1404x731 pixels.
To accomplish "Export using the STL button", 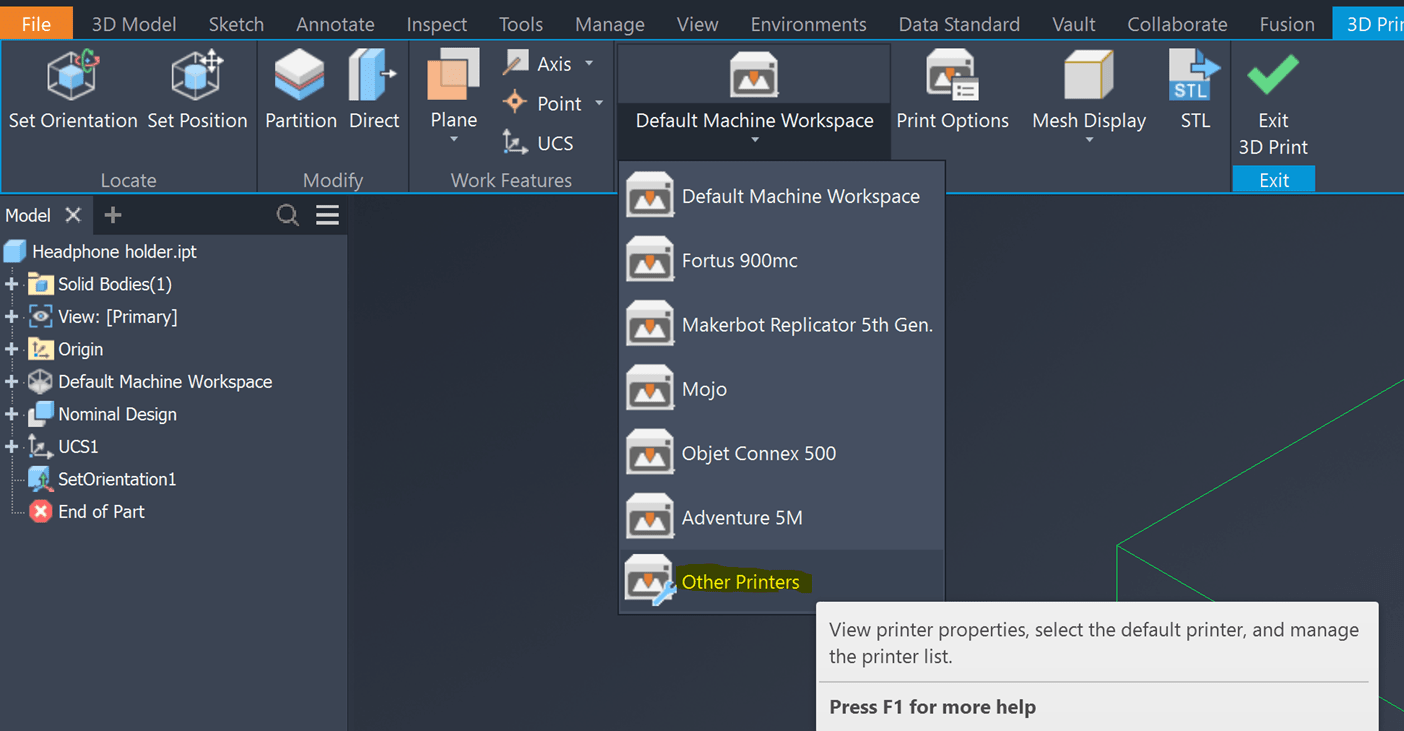I will (1195, 92).
